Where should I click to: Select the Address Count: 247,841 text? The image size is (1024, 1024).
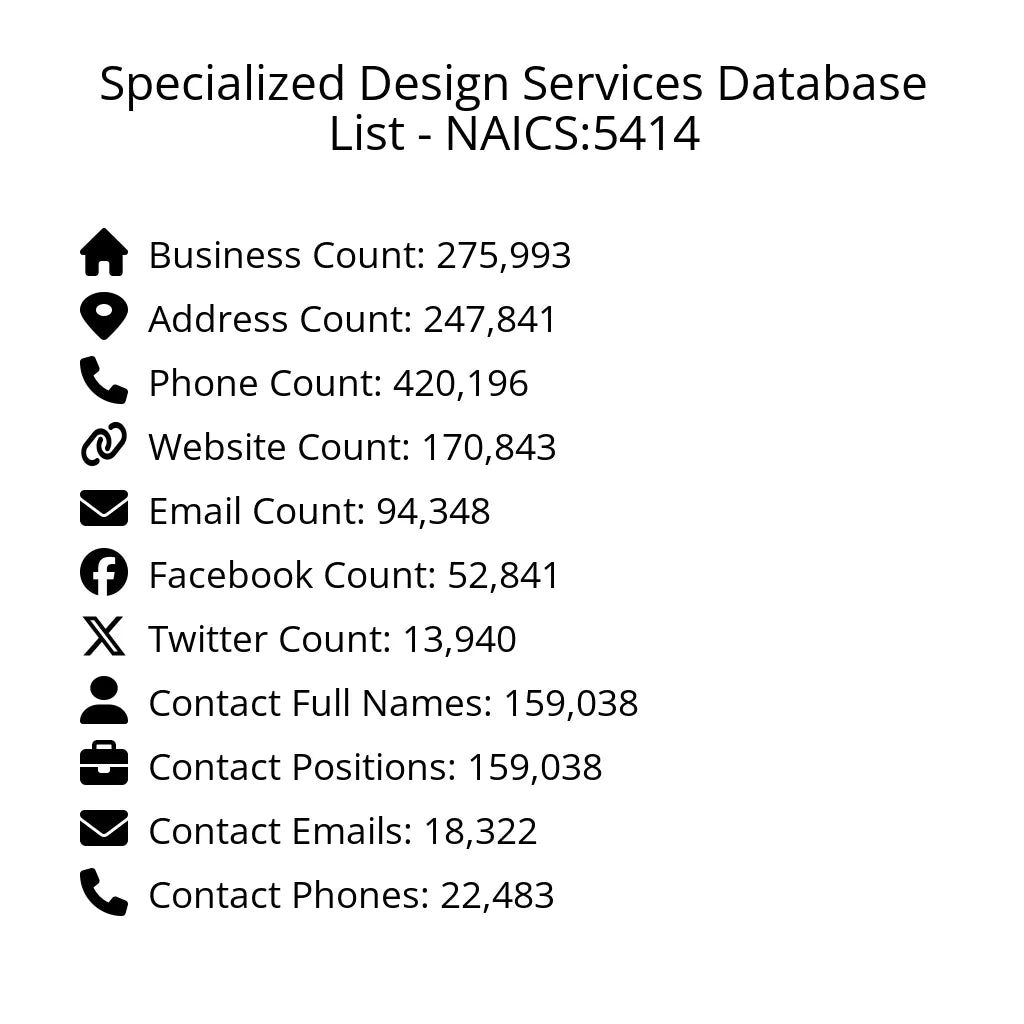coord(352,320)
